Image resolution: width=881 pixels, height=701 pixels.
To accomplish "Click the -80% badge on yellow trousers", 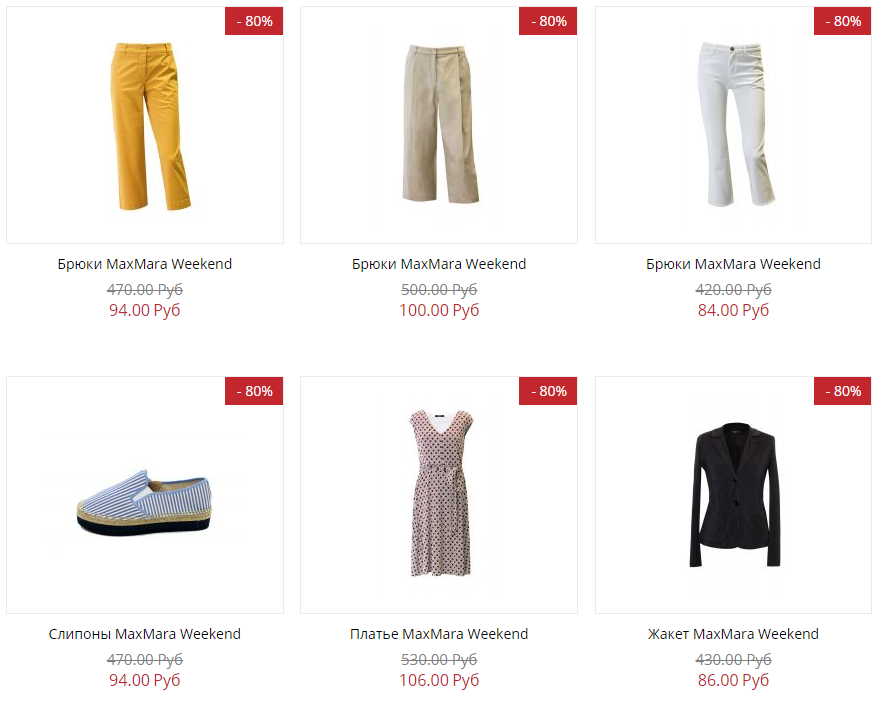I will click(254, 21).
